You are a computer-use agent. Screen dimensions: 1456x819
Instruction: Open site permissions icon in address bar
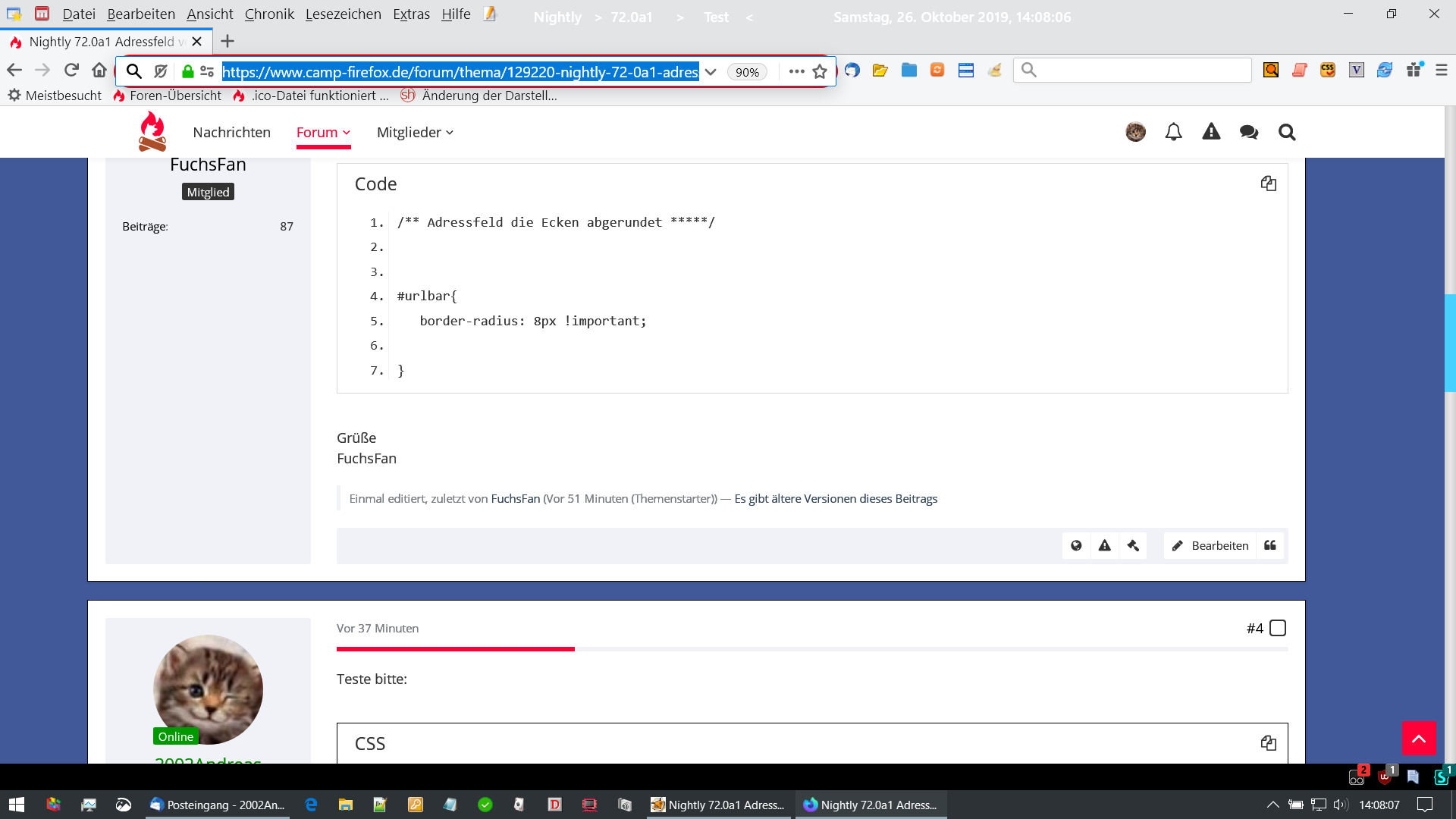[x=207, y=71]
